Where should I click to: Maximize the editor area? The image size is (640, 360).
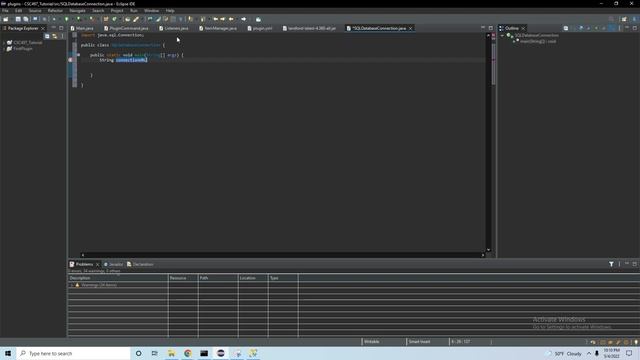click(x=491, y=28)
